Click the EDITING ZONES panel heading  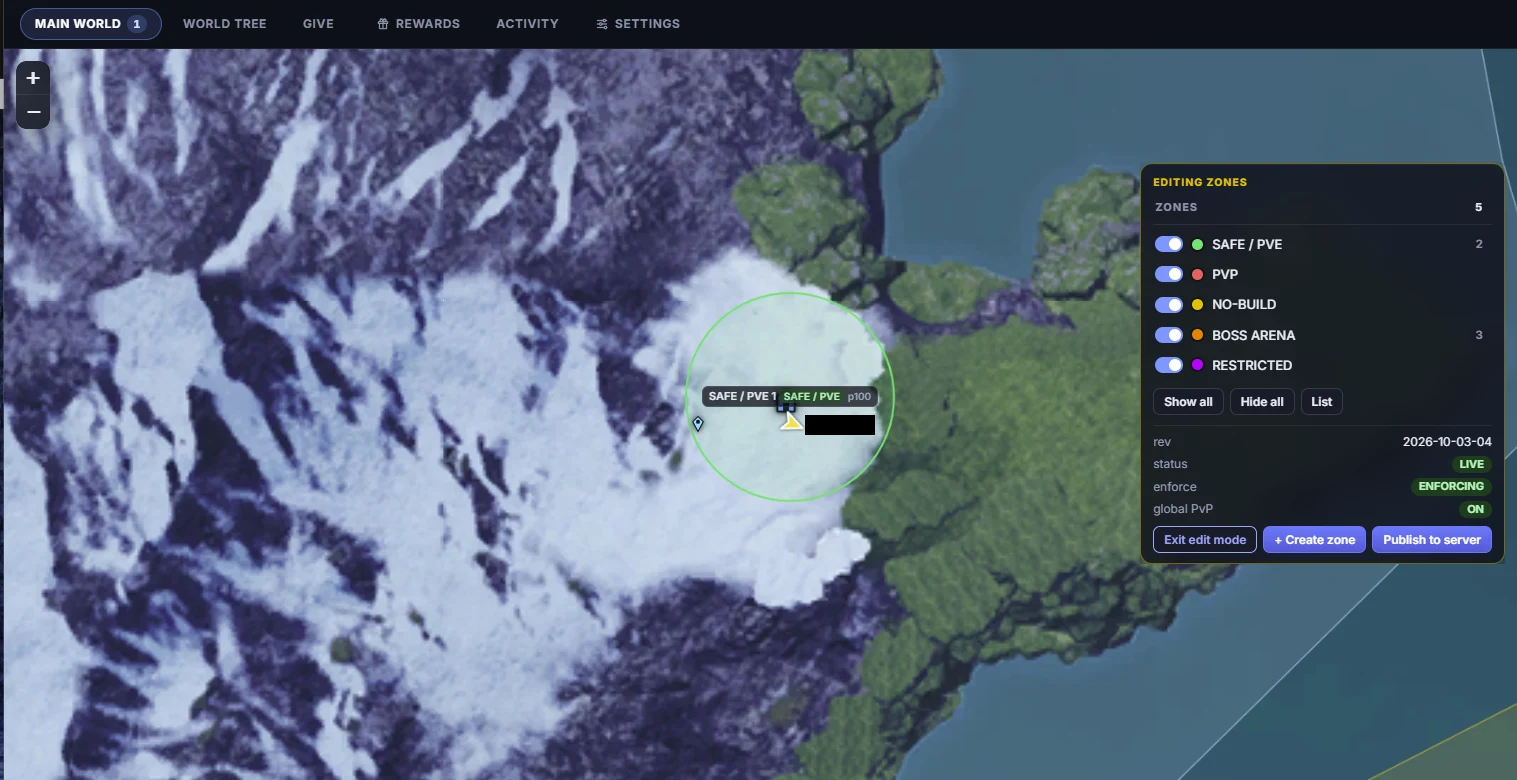coord(1200,182)
